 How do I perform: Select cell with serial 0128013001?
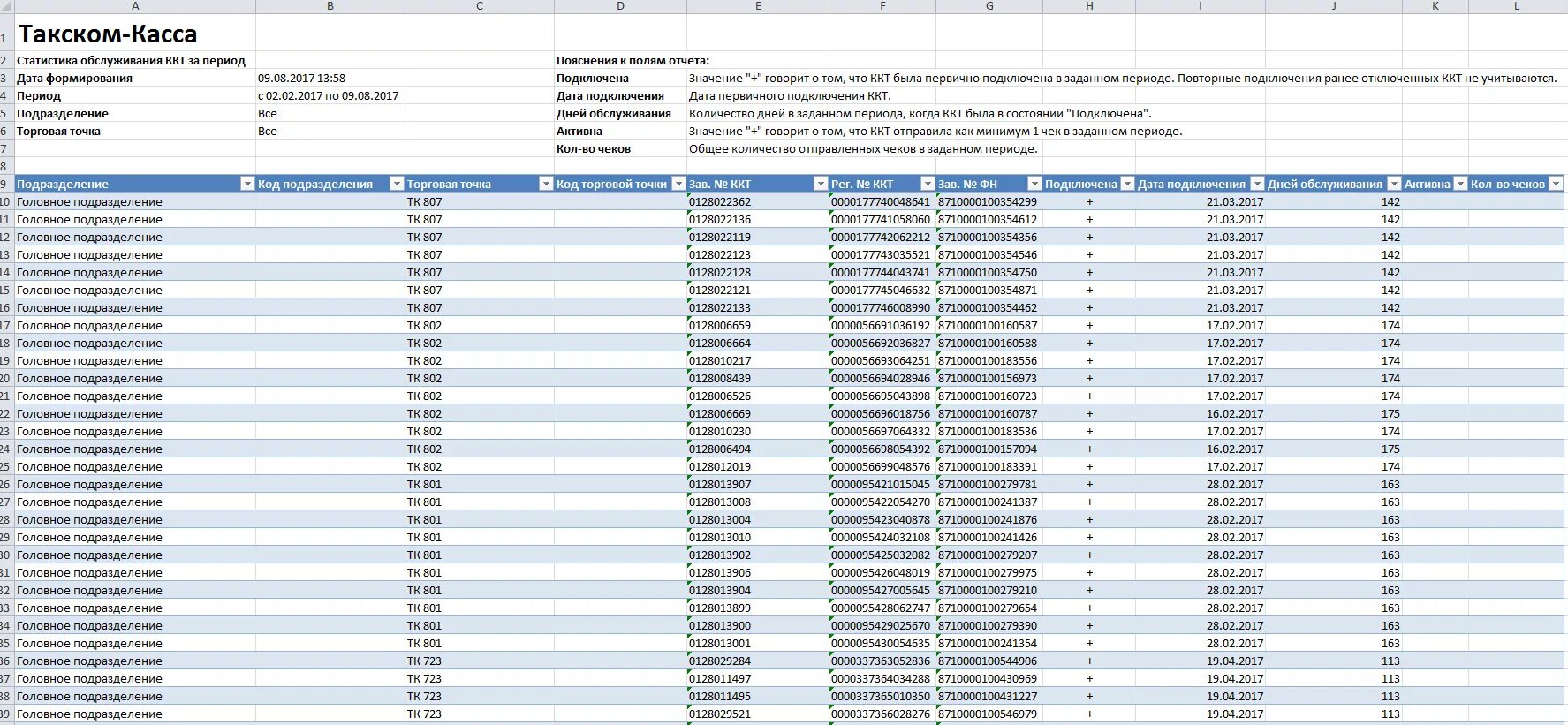pyautogui.click(x=758, y=643)
